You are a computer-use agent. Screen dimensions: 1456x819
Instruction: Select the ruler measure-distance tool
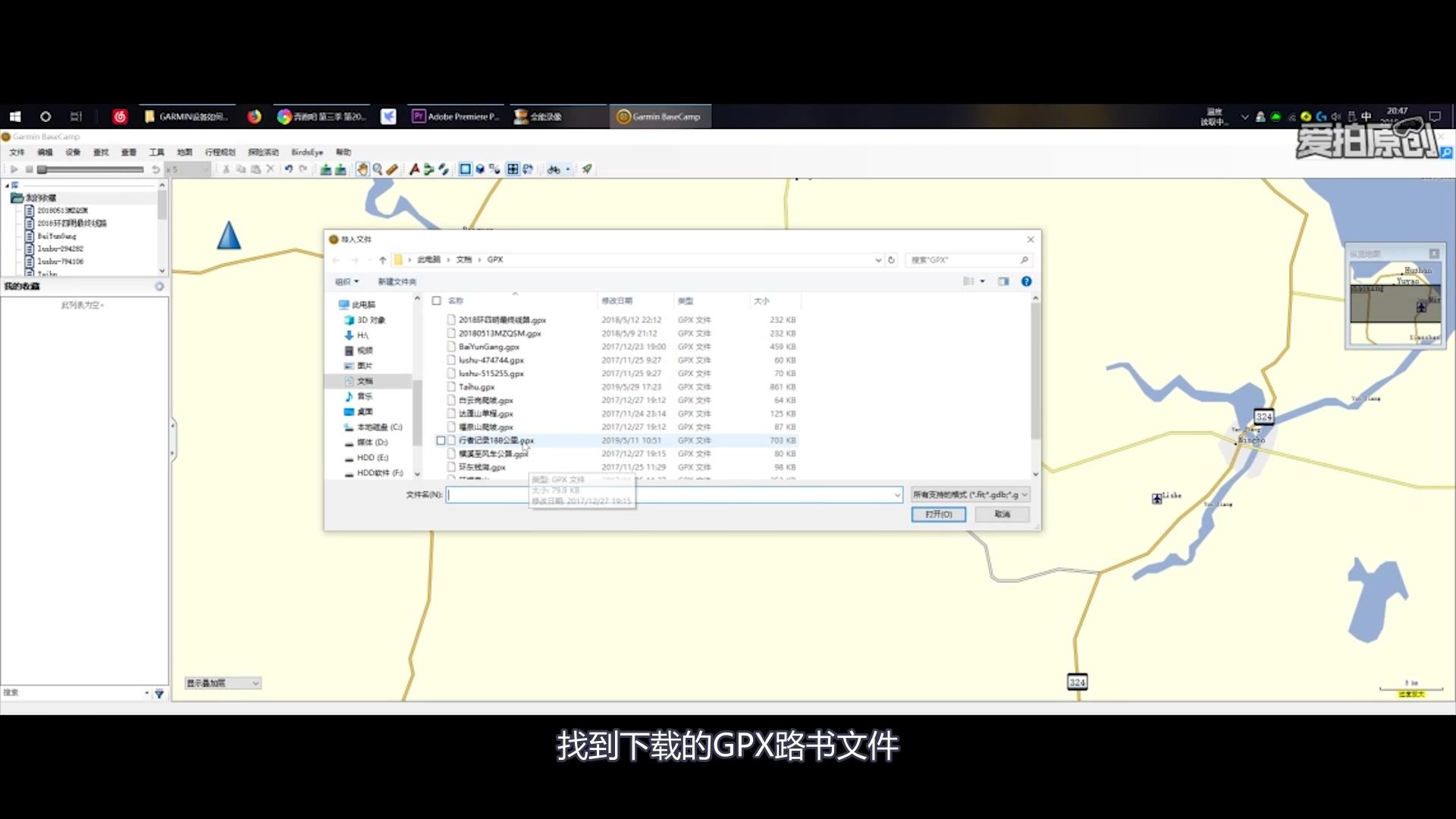pos(392,168)
